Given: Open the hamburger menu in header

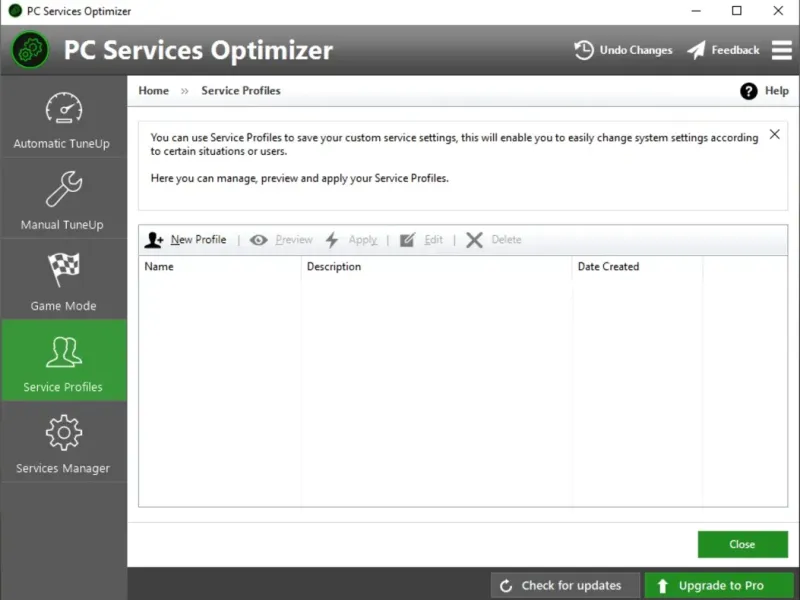Looking at the screenshot, I should [782, 50].
